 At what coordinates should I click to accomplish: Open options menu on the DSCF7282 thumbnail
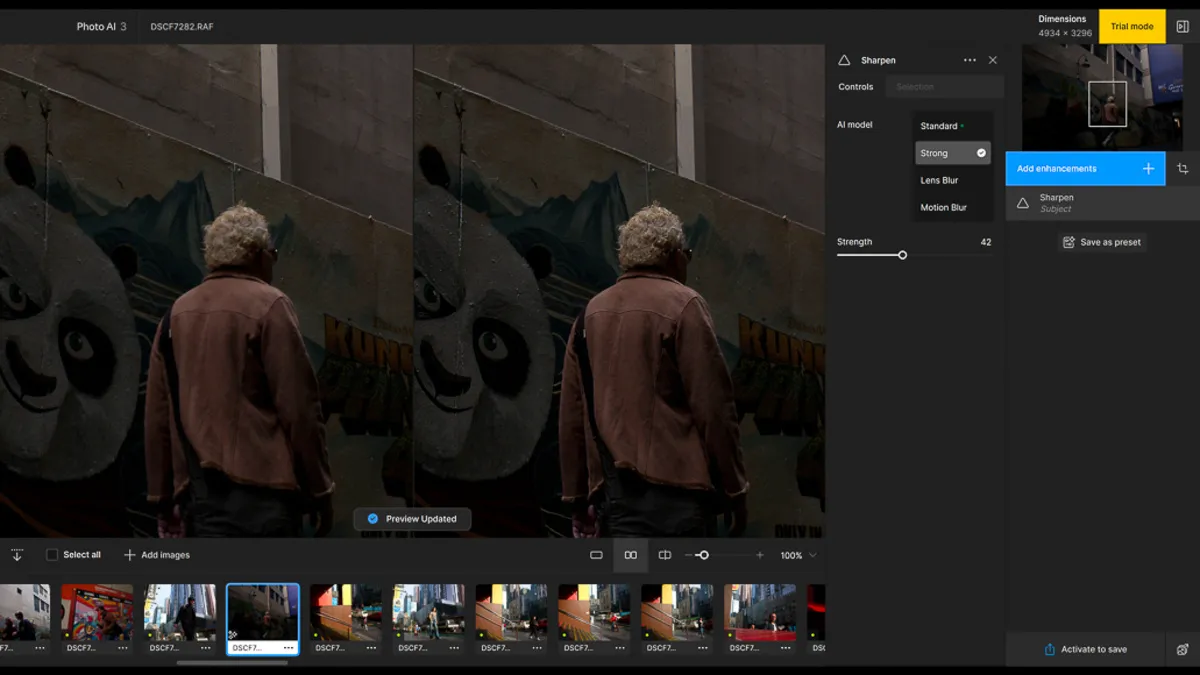[x=288, y=647]
